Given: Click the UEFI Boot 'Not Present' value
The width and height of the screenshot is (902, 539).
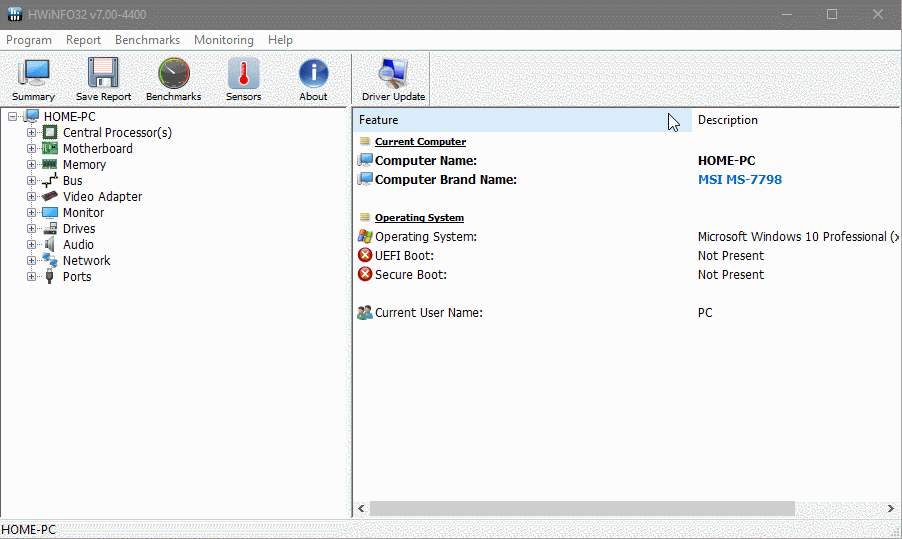Looking at the screenshot, I should coord(731,255).
